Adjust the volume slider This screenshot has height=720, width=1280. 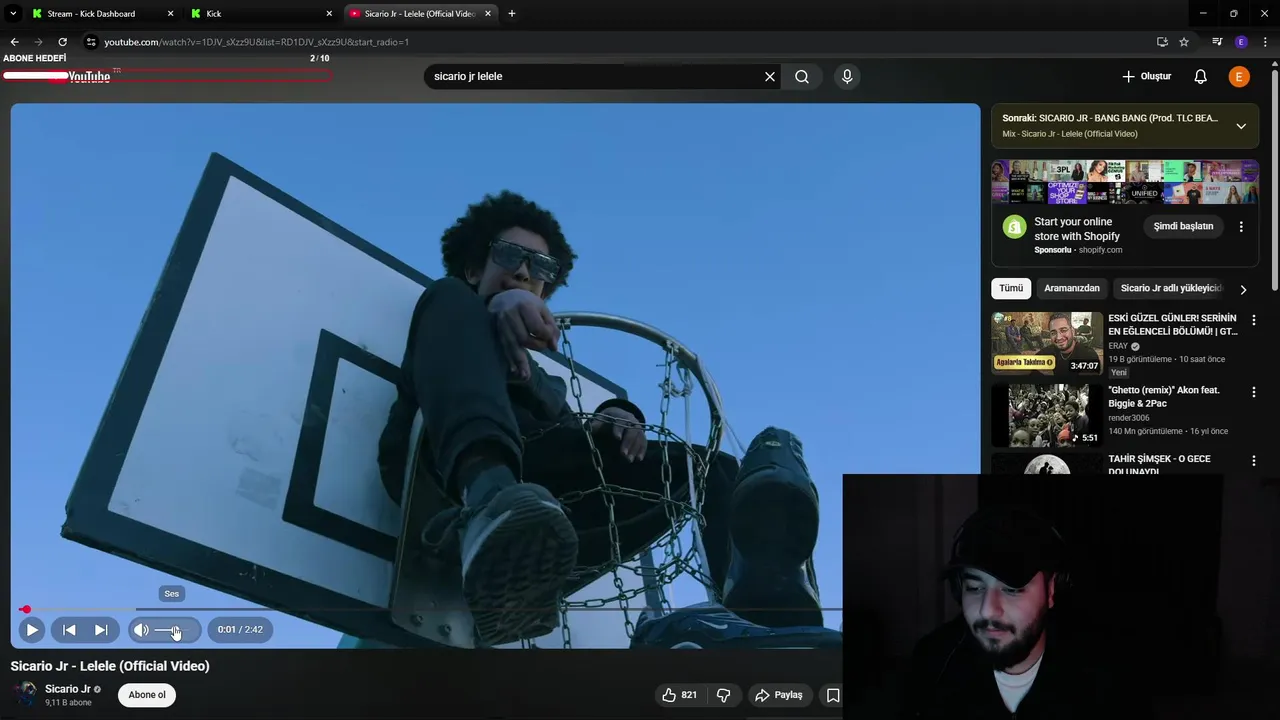pos(172,630)
